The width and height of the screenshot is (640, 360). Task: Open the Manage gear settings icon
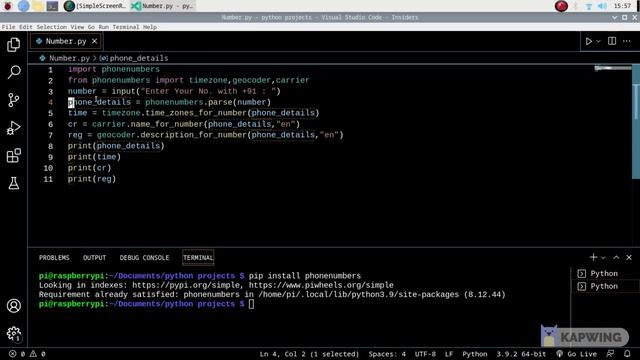pos(13,333)
